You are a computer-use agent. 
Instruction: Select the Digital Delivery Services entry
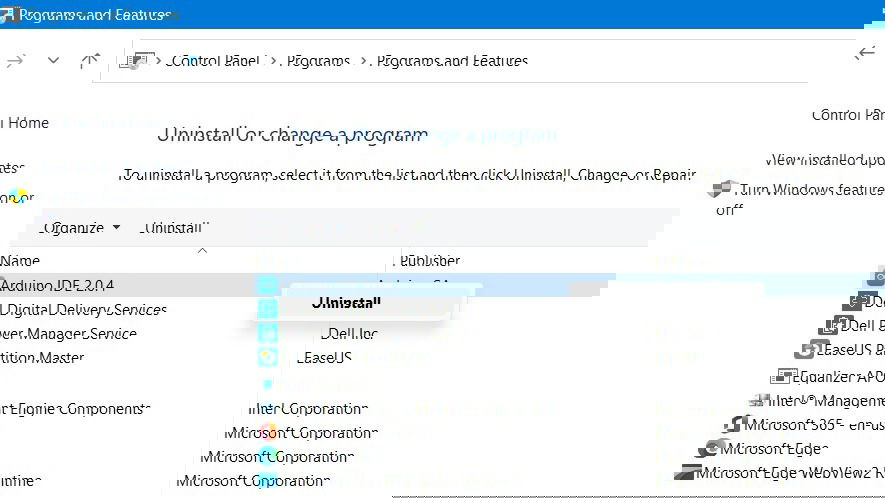point(84,309)
